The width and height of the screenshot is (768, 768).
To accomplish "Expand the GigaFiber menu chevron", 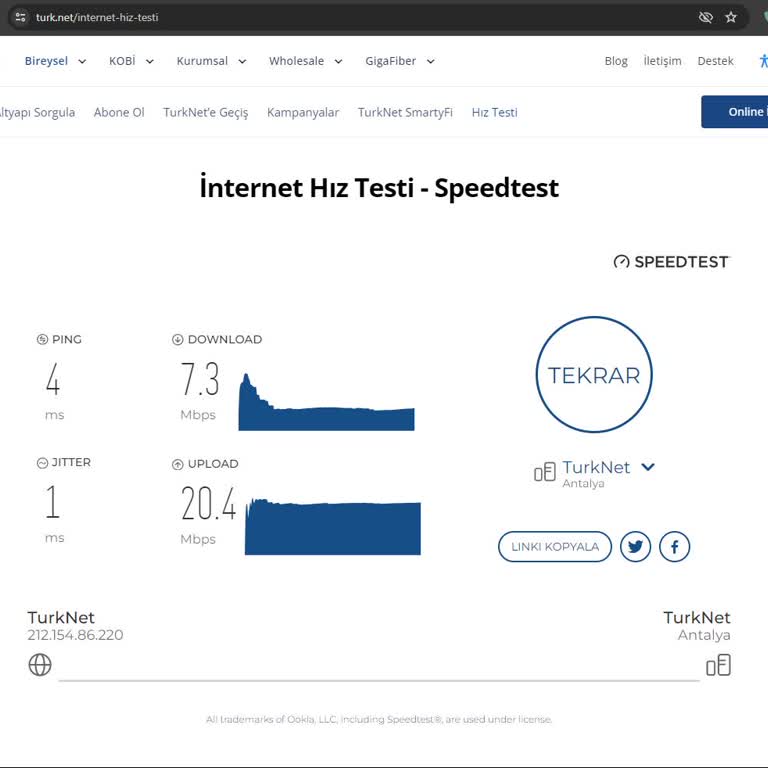I will (x=430, y=62).
